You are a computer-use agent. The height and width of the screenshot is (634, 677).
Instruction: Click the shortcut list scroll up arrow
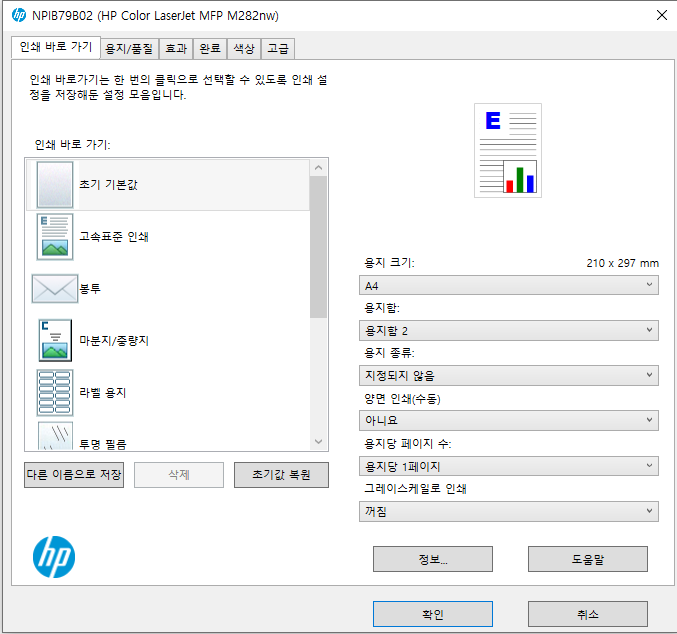click(319, 168)
